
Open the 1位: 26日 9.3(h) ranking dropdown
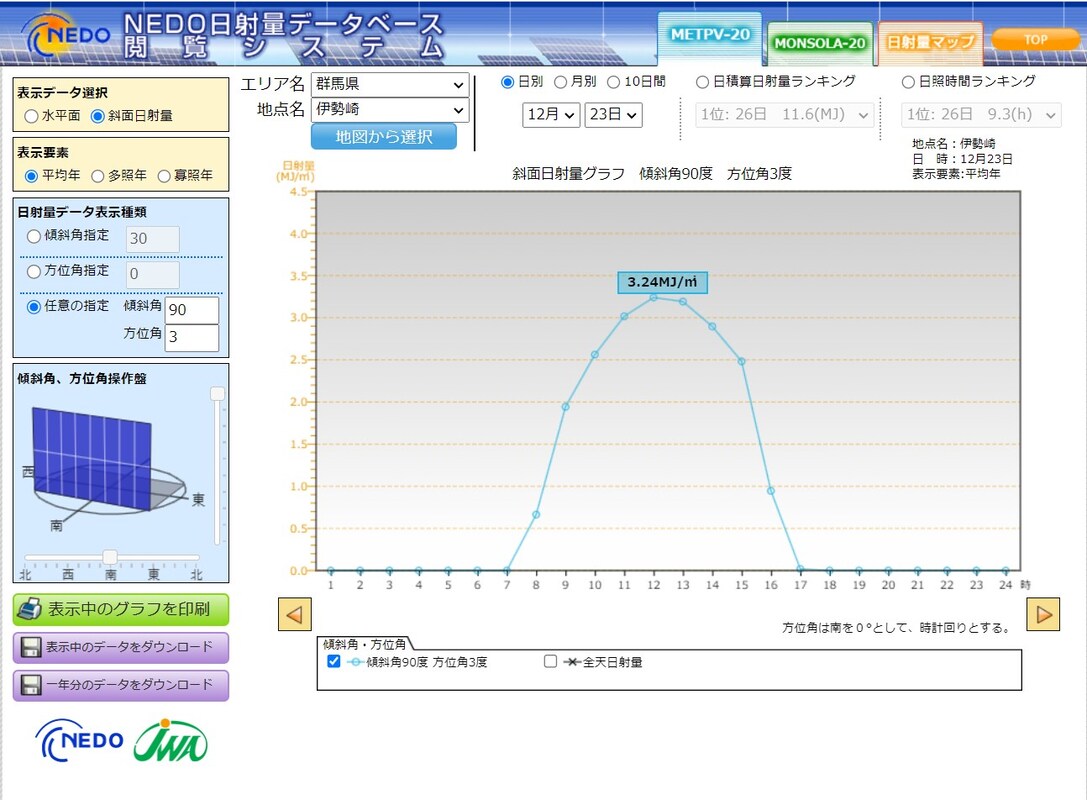(x=981, y=114)
